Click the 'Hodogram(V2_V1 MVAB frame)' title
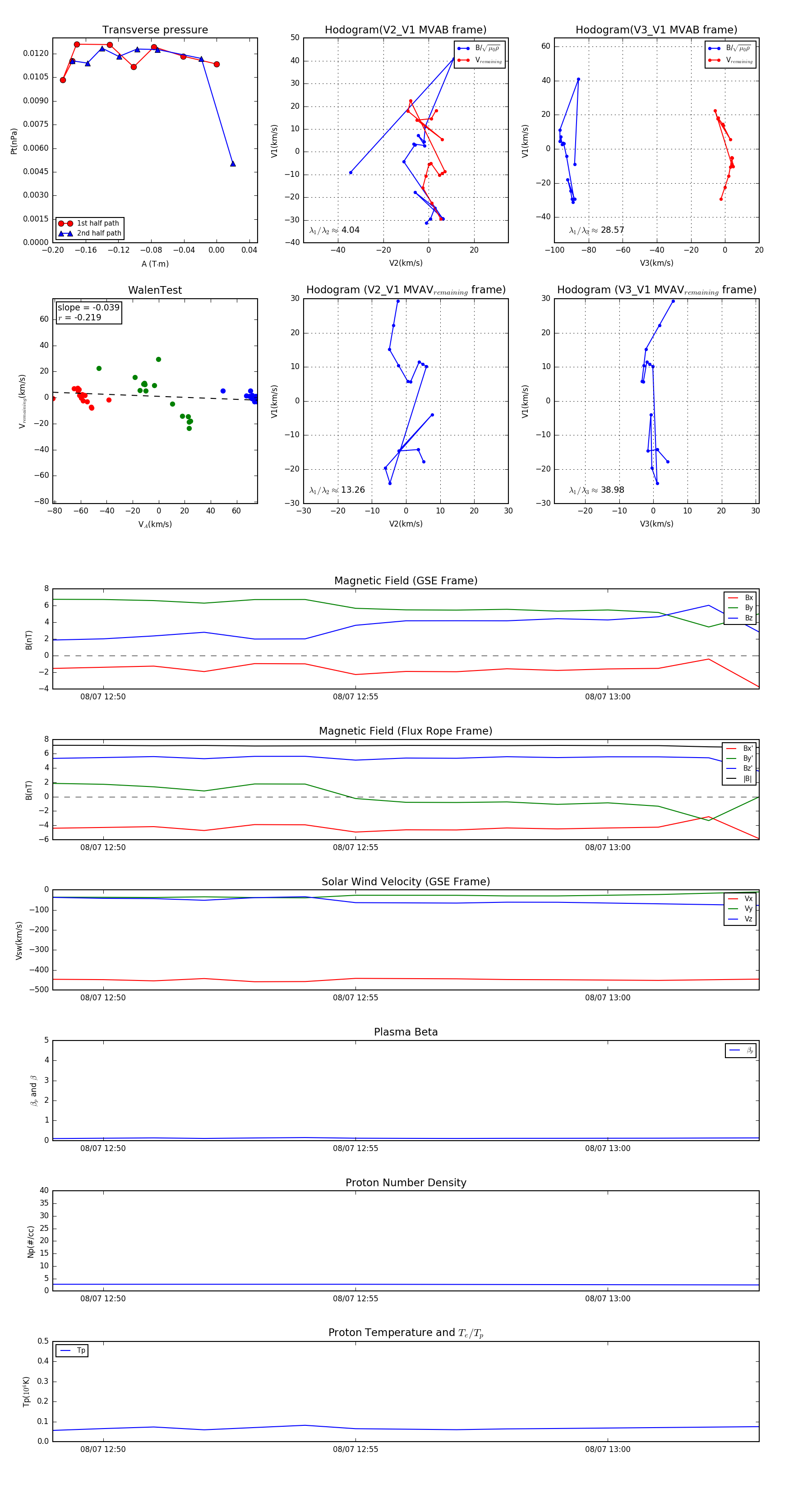The image size is (812, 1489). (x=406, y=30)
